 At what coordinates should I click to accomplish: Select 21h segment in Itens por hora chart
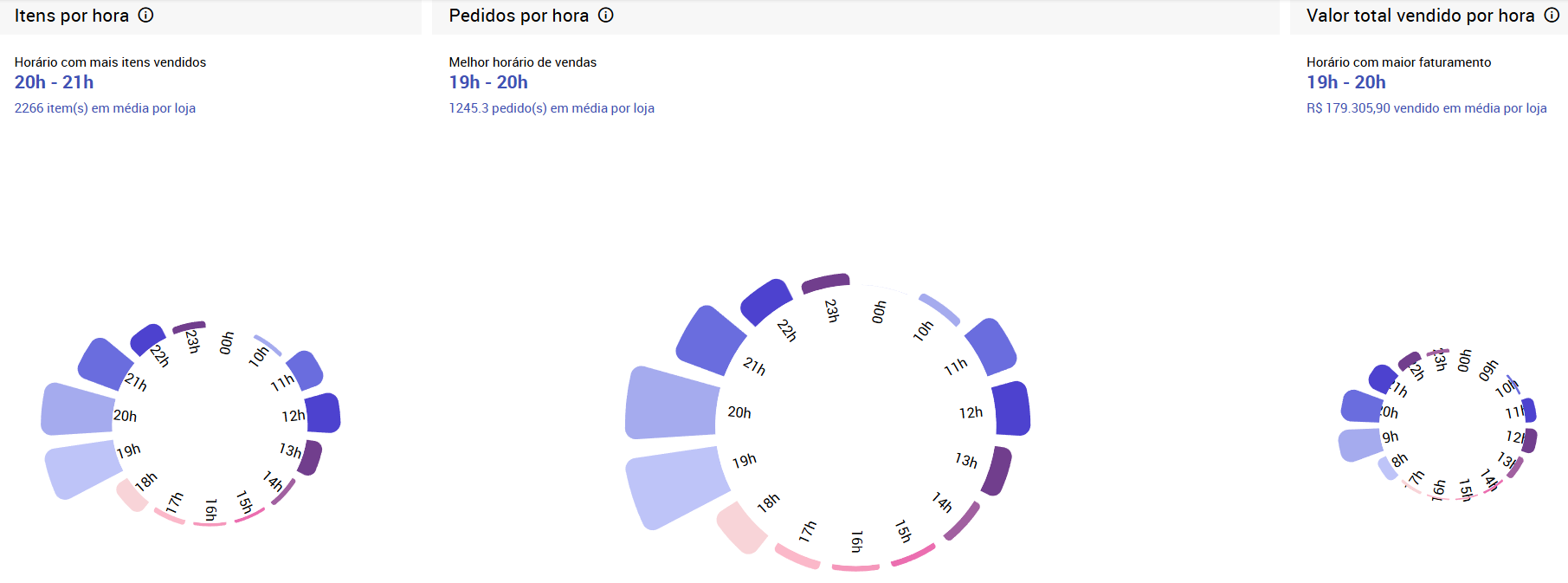pos(106,364)
